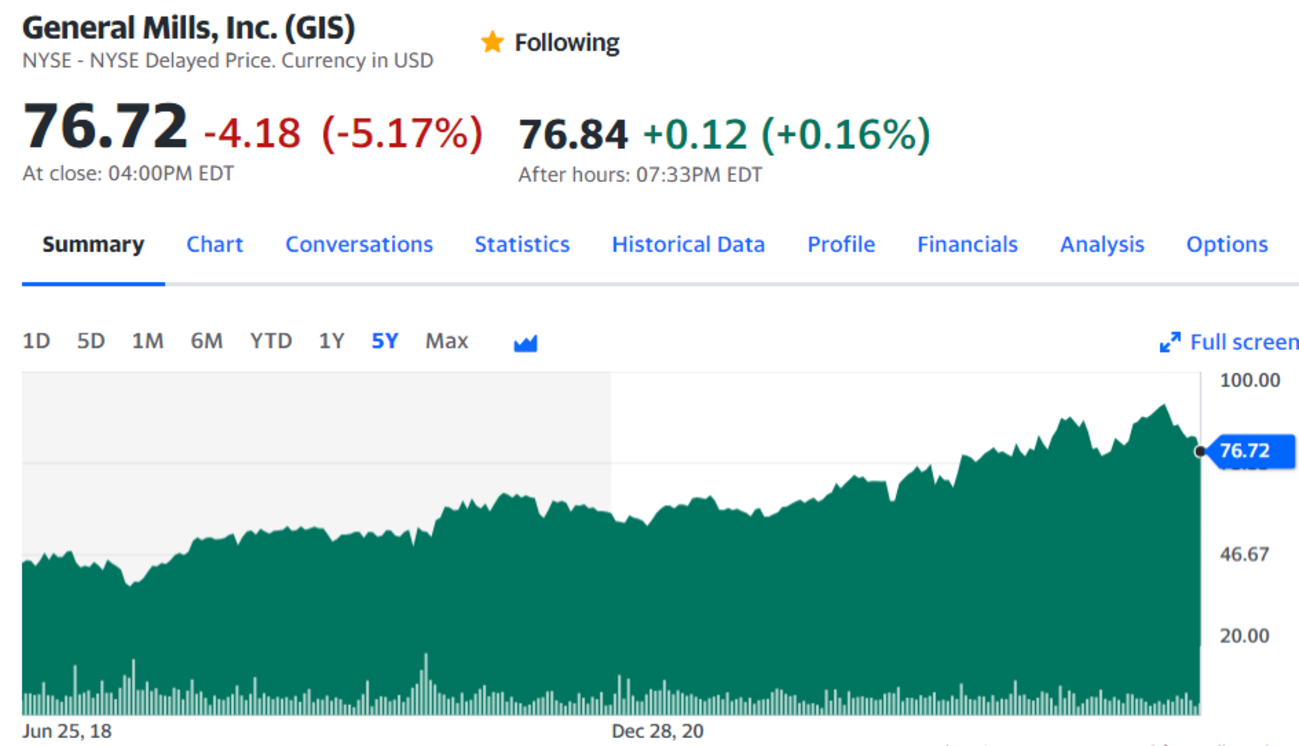Click the after hours price 76.84
This screenshot has height=746, width=1299.
[574, 135]
